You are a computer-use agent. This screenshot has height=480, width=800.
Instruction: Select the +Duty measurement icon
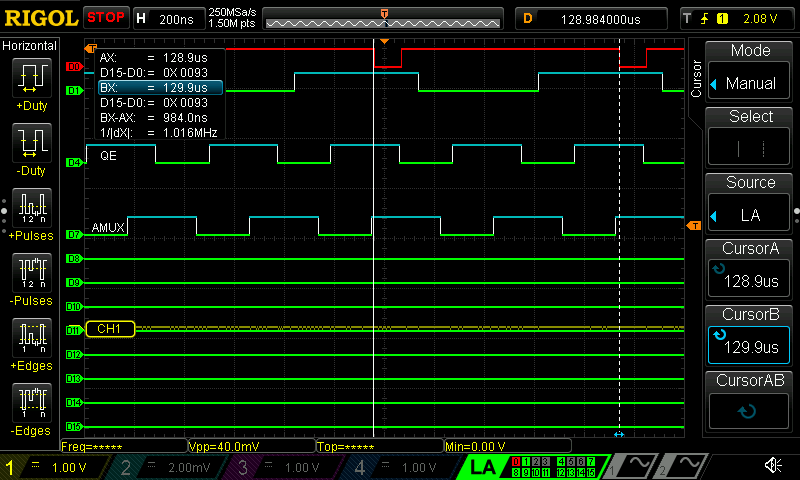pyautogui.click(x=32, y=78)
